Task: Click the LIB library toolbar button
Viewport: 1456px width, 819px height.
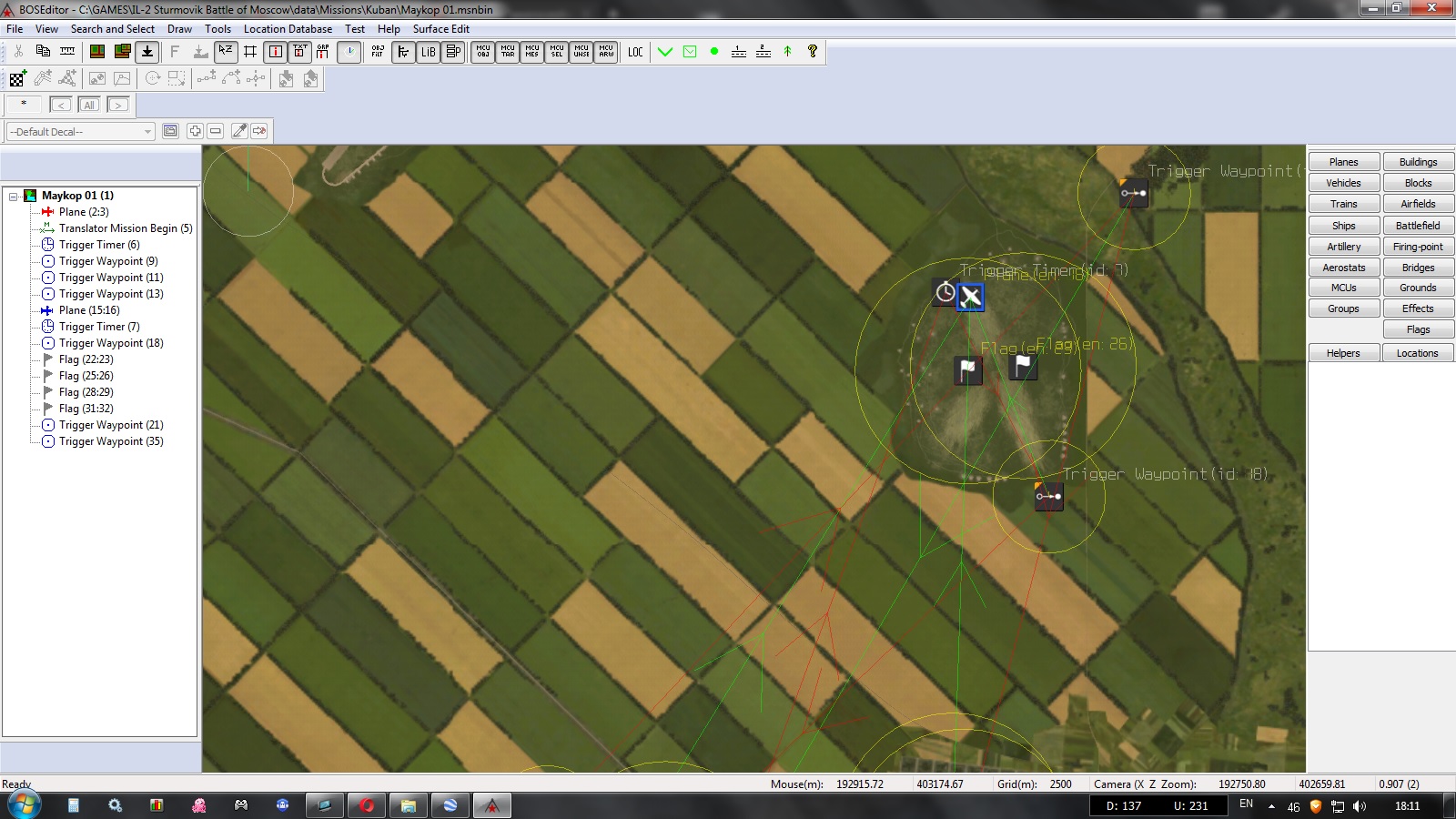Action: coord(428,52)
